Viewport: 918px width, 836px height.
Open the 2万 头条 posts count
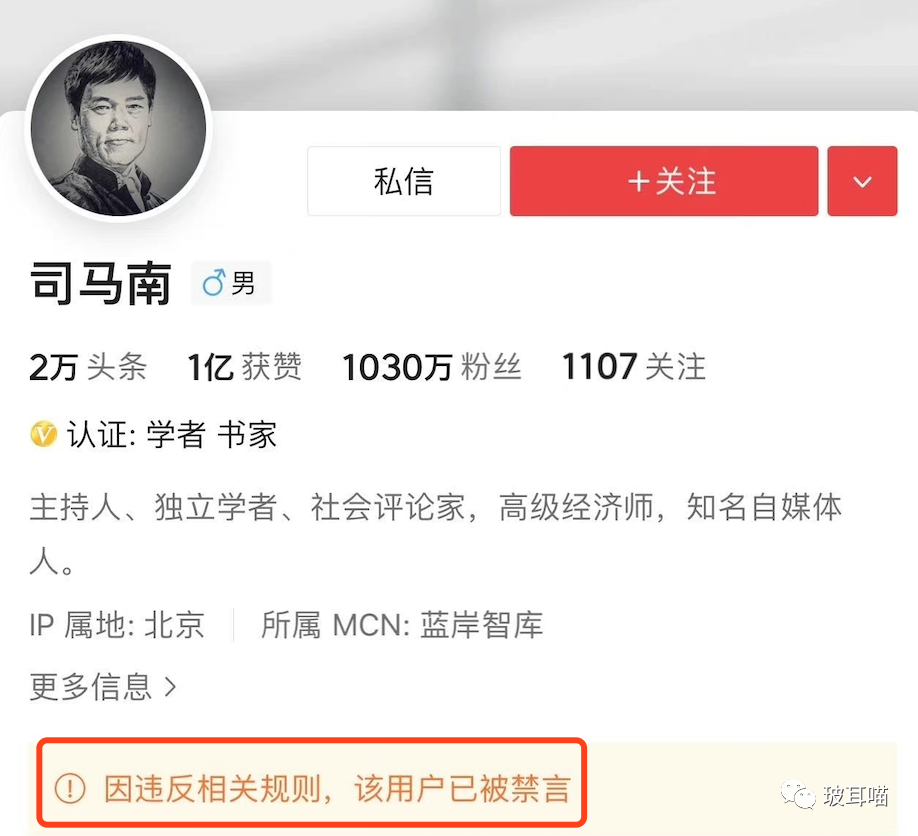pyautogui.click(x=88, y=368)
